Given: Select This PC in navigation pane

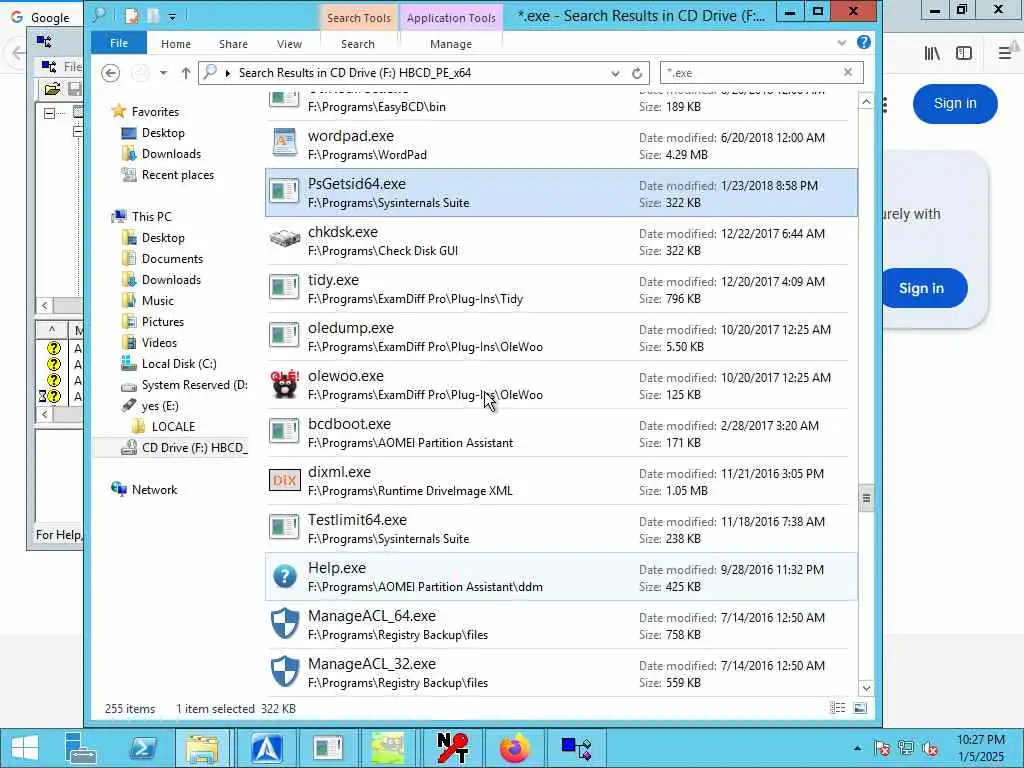Looking at the screenshot, I should (x=151, y=216).
